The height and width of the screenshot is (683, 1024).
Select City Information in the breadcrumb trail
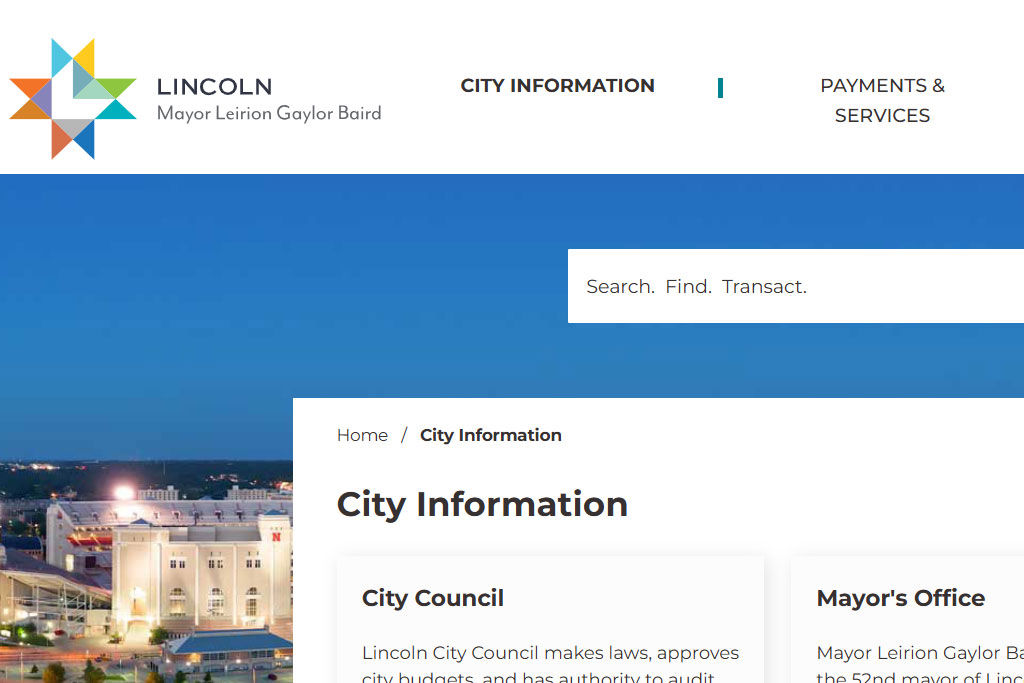point(490,435)
